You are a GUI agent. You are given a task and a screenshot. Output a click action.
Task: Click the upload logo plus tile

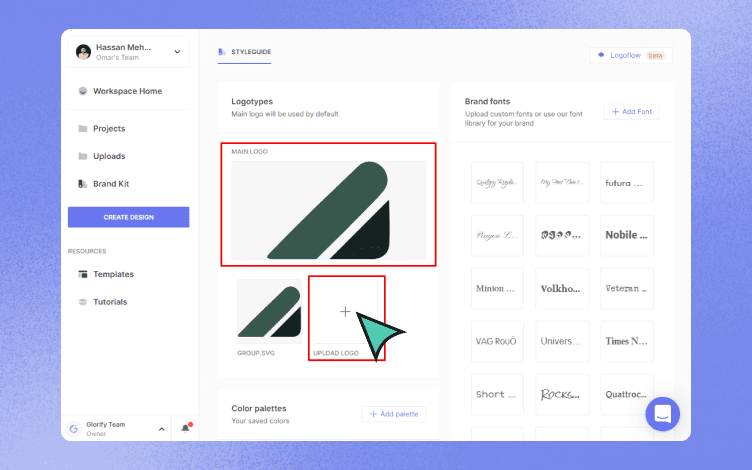coord(345,312)
